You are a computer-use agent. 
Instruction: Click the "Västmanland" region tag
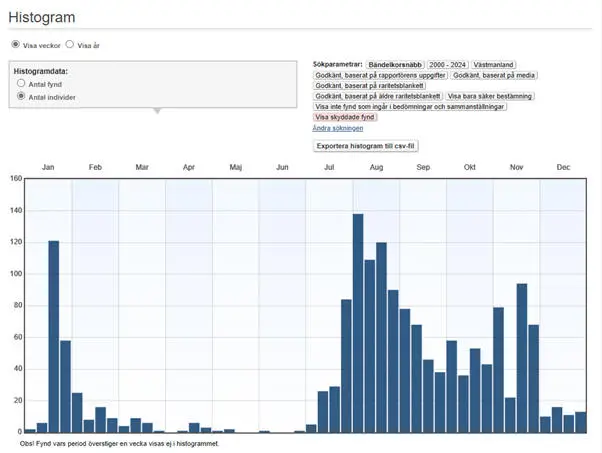pos(494,64)
